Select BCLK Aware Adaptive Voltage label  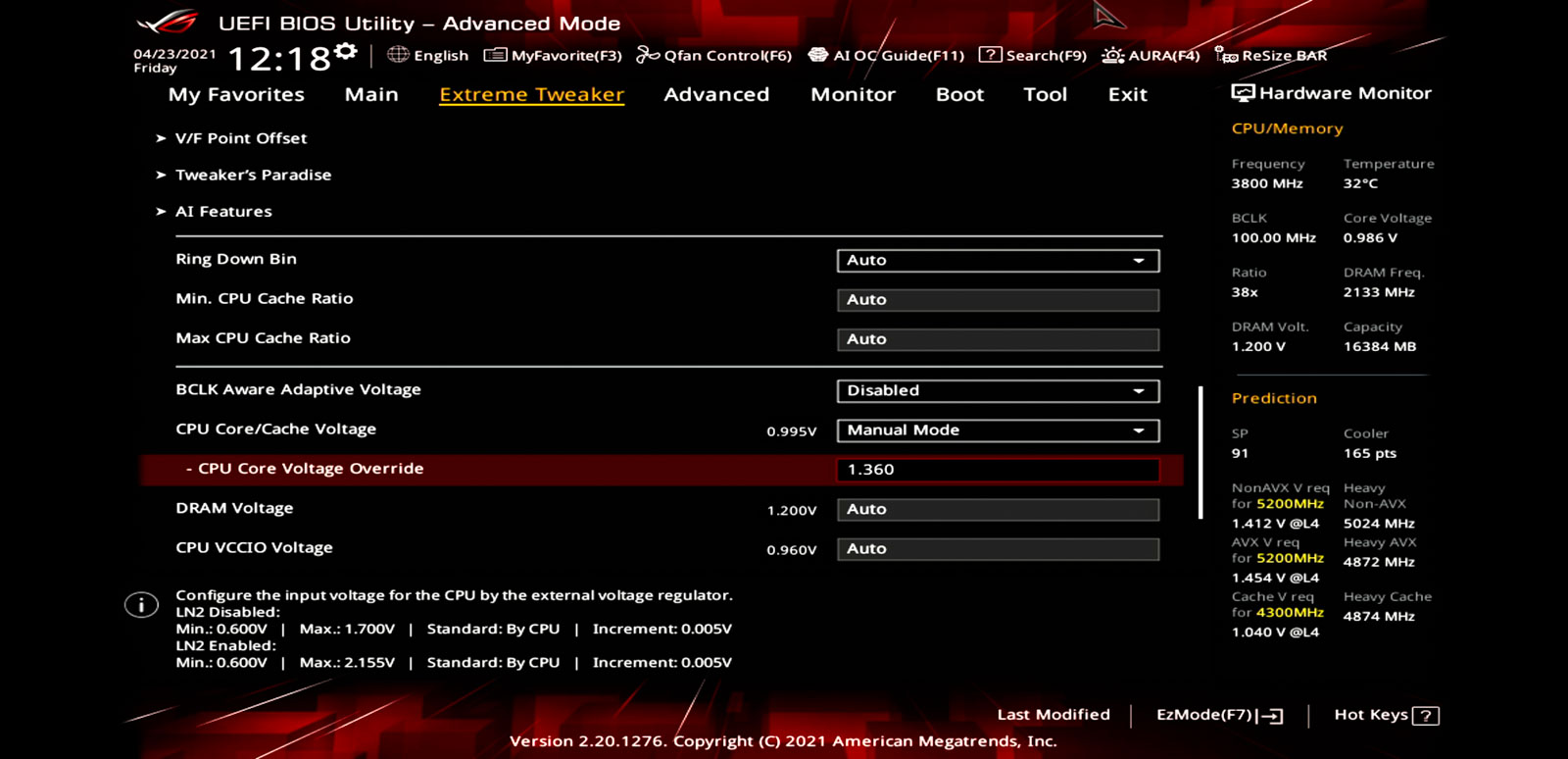click(x=298, y=389)
